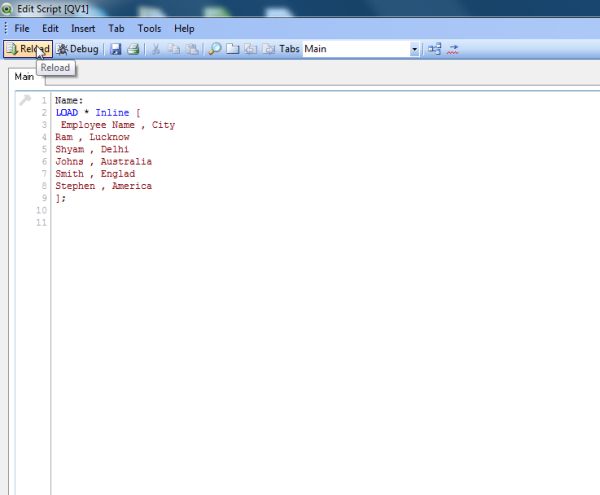The width and height of the screenshot is (600, 495).
Task: Click the Cut scissors icon
Action: point(156,49)
